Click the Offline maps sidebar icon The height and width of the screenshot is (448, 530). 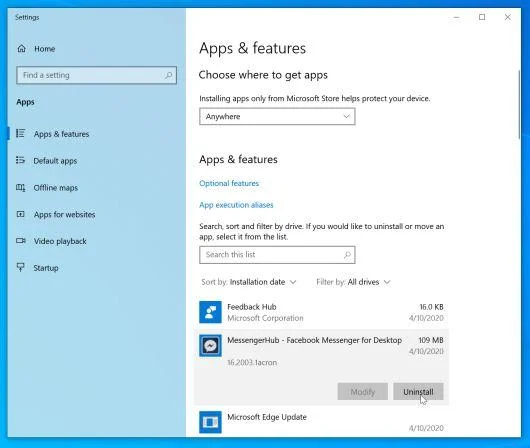pyautogui.click(x=21, y=187)
